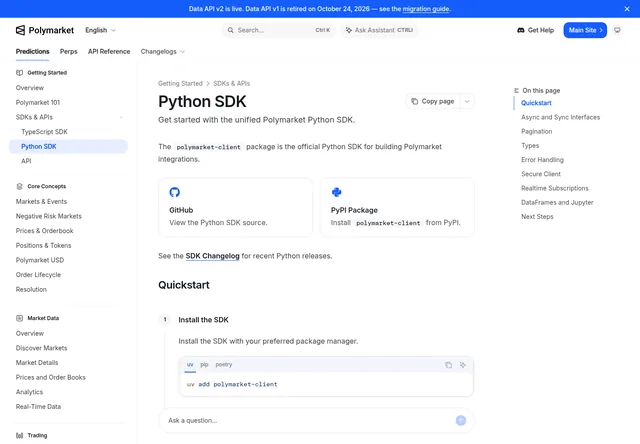Focus the Search field
The width and height of the screenshot is (640, 444).
(x=278, y=30)
